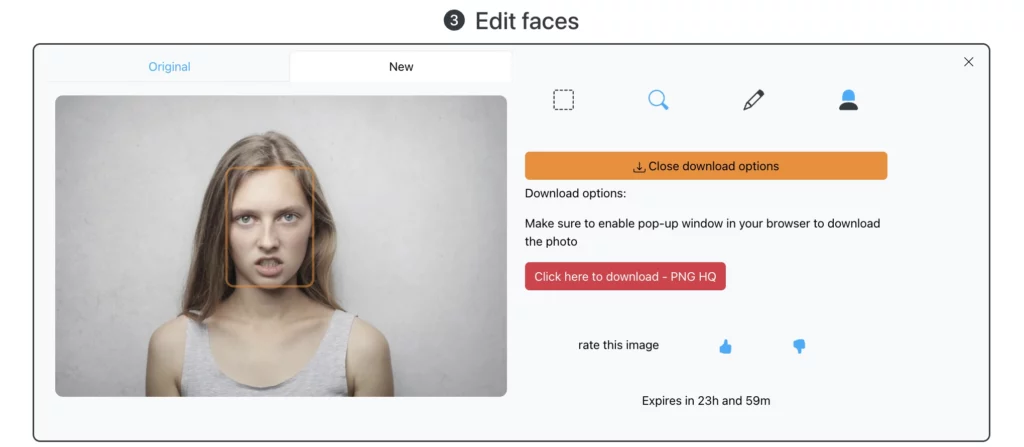Select the dashed rectangle selection tool

[563, 100]
